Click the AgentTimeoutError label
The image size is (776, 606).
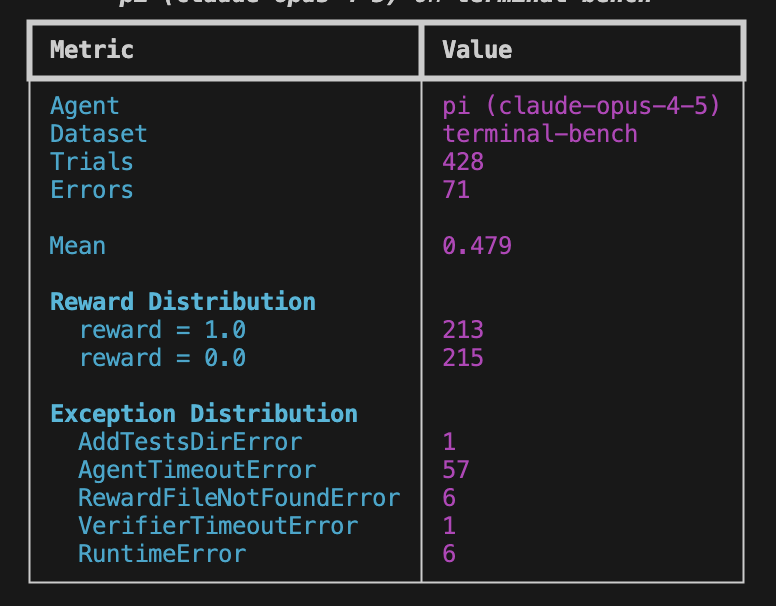point(197,470)
